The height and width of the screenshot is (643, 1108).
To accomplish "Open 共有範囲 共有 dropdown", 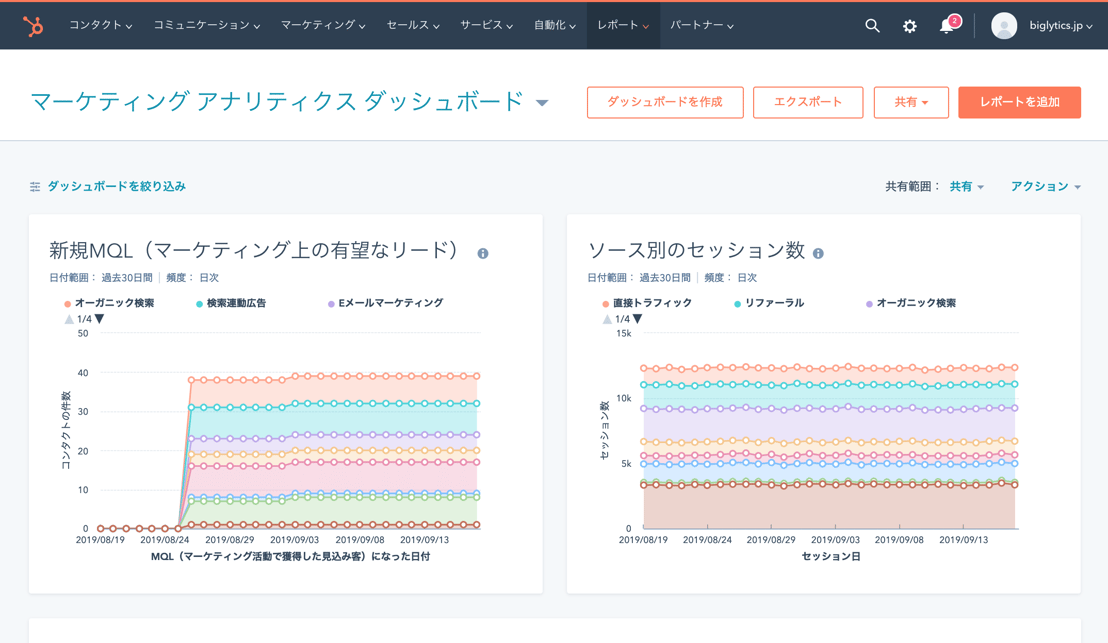I will click(x=967, y=187).
